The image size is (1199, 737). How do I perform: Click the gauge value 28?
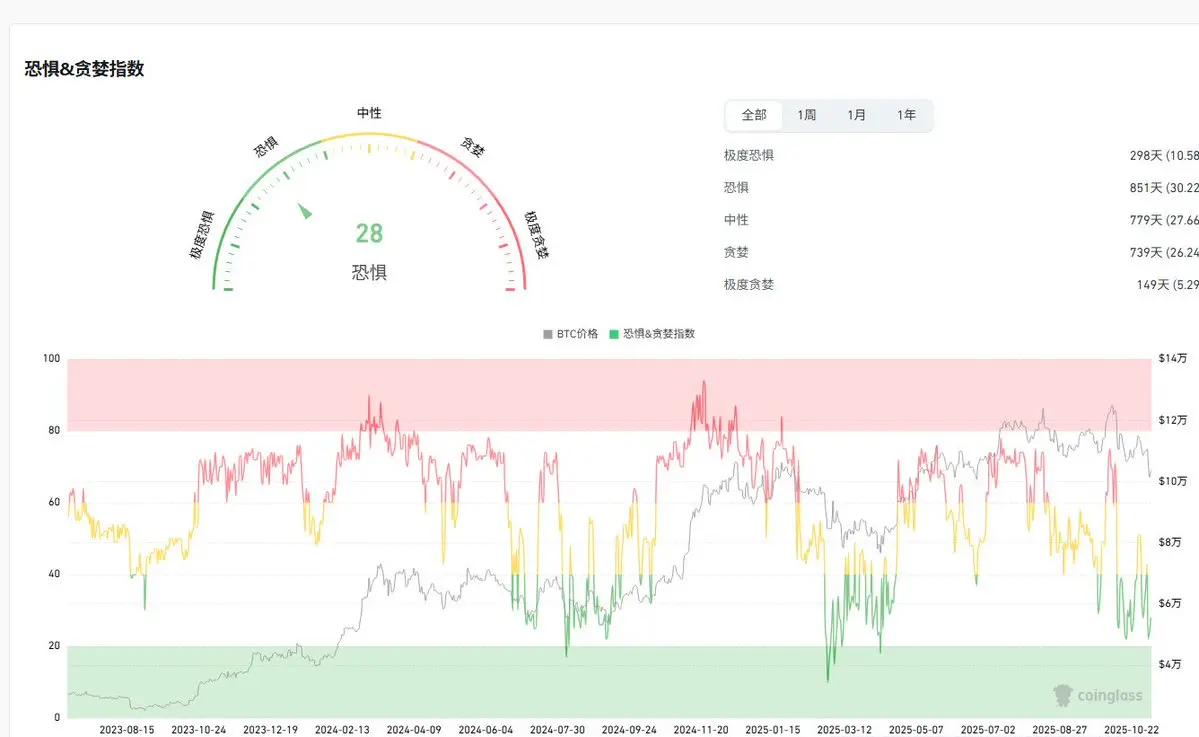369,233
